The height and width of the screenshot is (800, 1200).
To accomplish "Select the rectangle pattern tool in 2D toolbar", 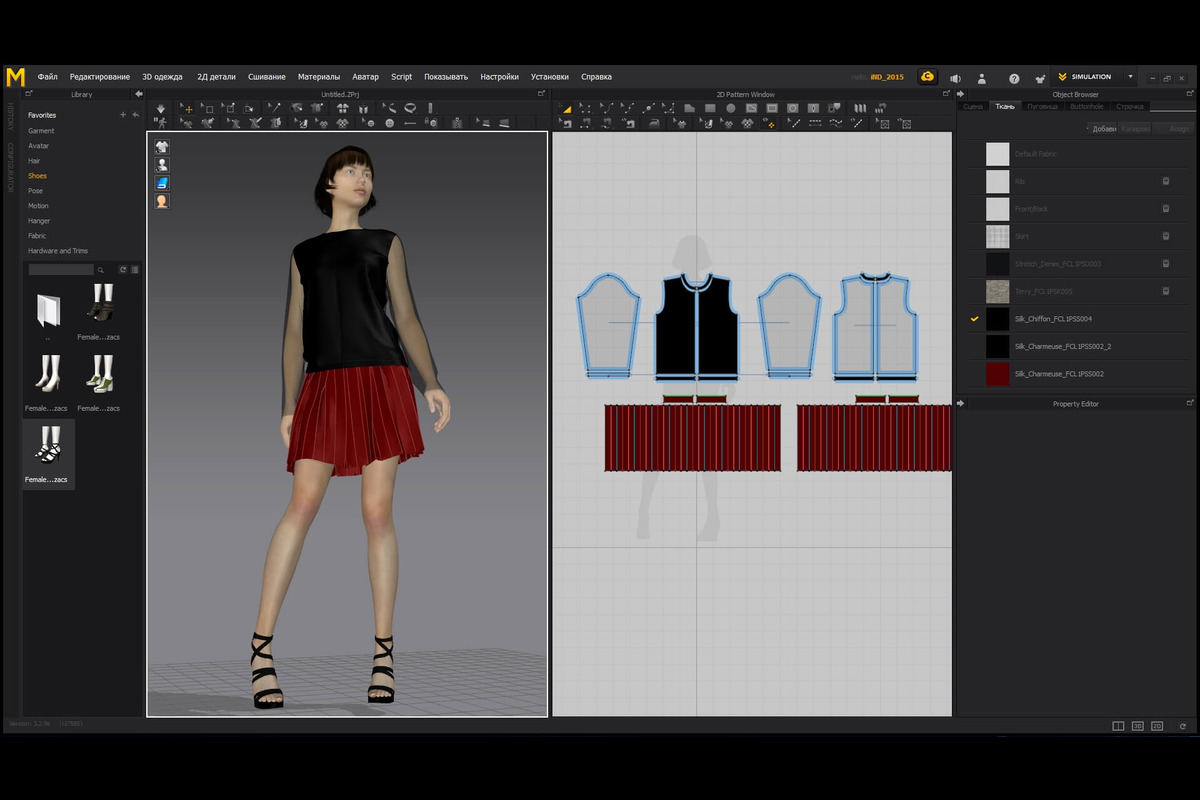I will [709, 108].
